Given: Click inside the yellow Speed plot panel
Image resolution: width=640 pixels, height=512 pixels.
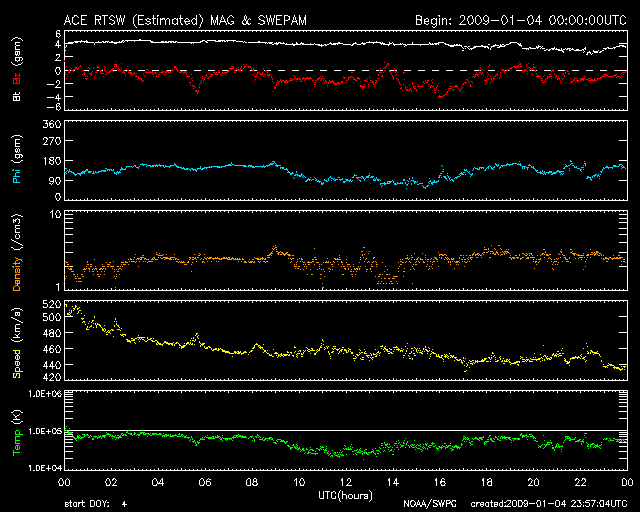Looking at the screenshot, I should [346, 340].
